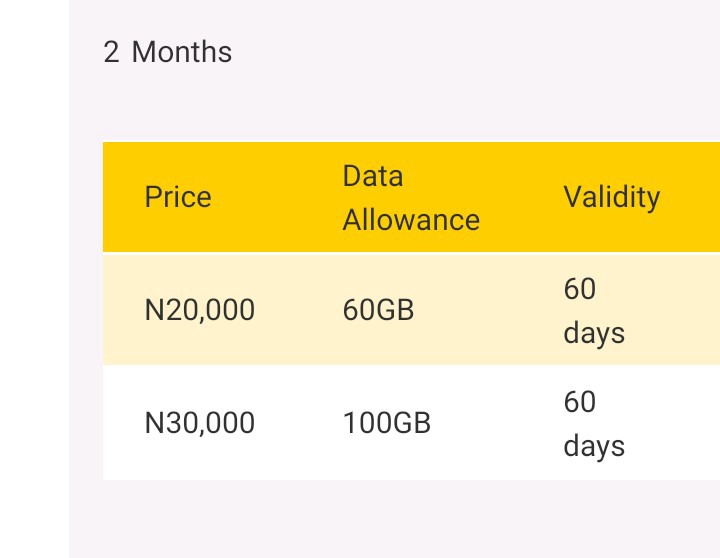This screenshot has width=720, height=558.
Task: Click the word days in N20,000 row
Action: pos(594,333)
